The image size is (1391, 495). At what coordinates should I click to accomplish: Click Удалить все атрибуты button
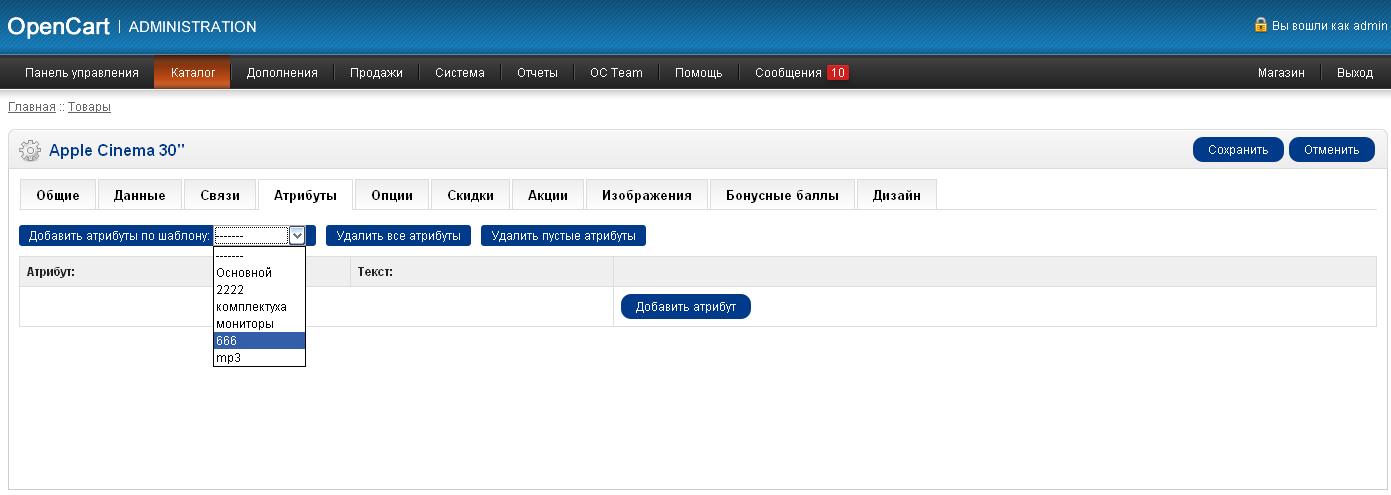(398, 236)
